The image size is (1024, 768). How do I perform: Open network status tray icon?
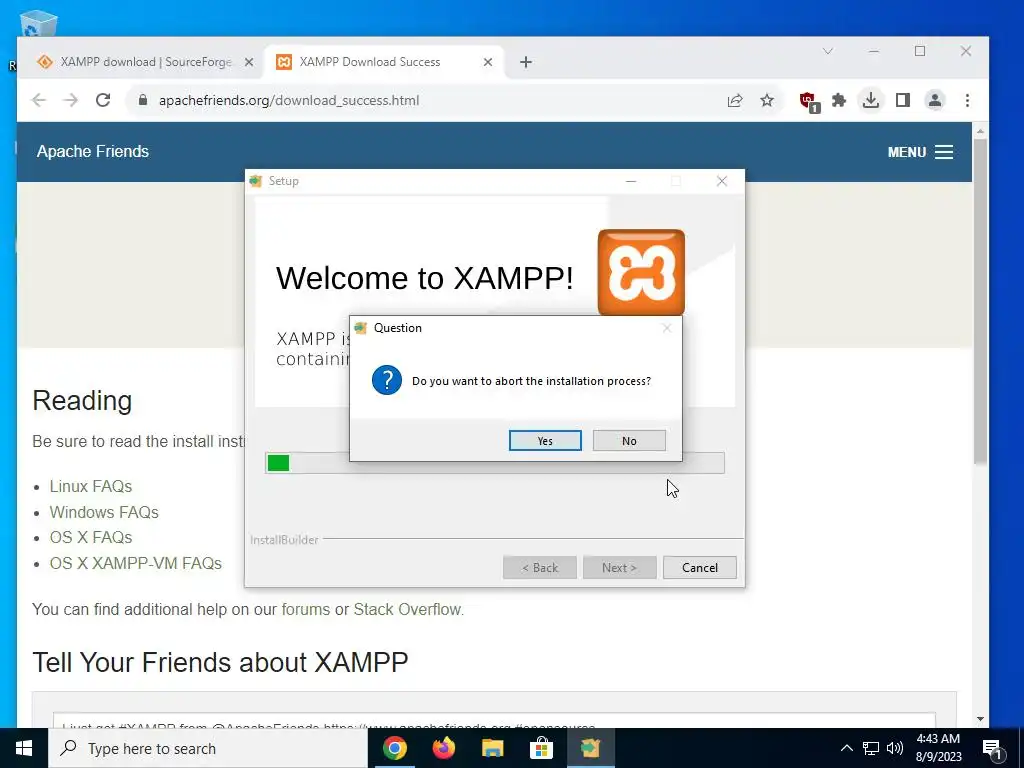871,748
